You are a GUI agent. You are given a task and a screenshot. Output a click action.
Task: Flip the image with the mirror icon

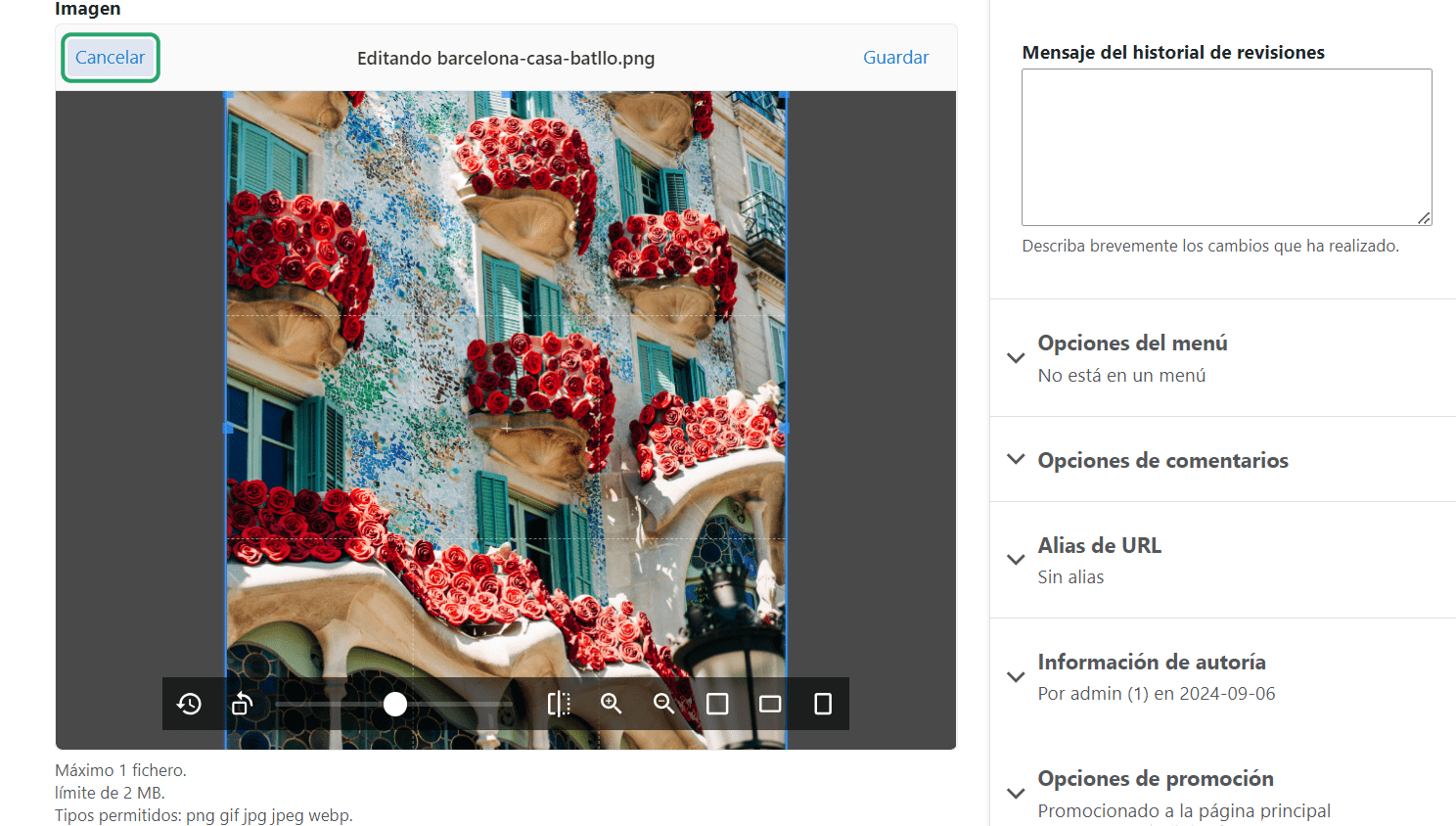pos(559,704)
